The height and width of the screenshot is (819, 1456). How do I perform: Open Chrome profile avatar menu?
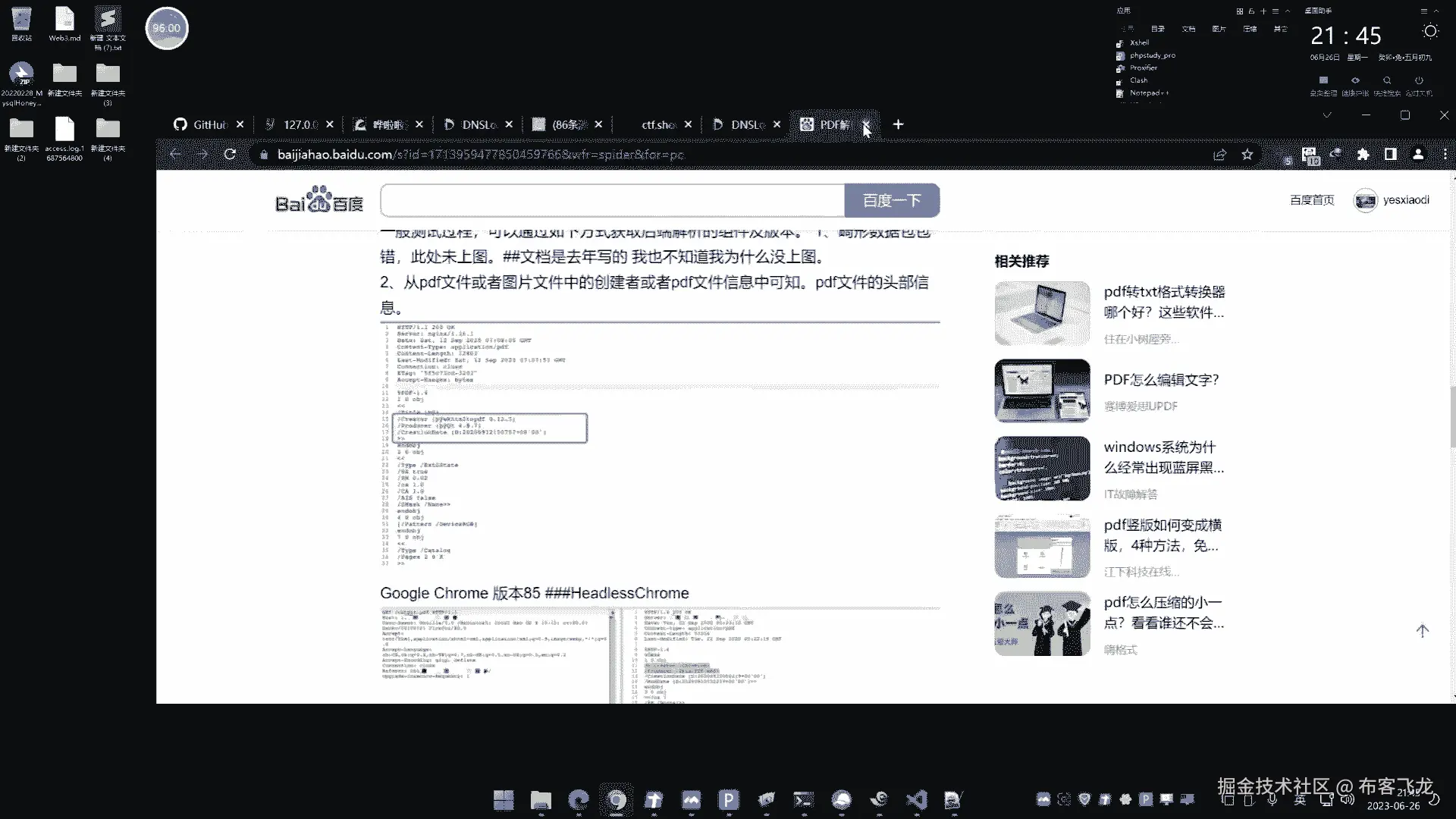1418,155
